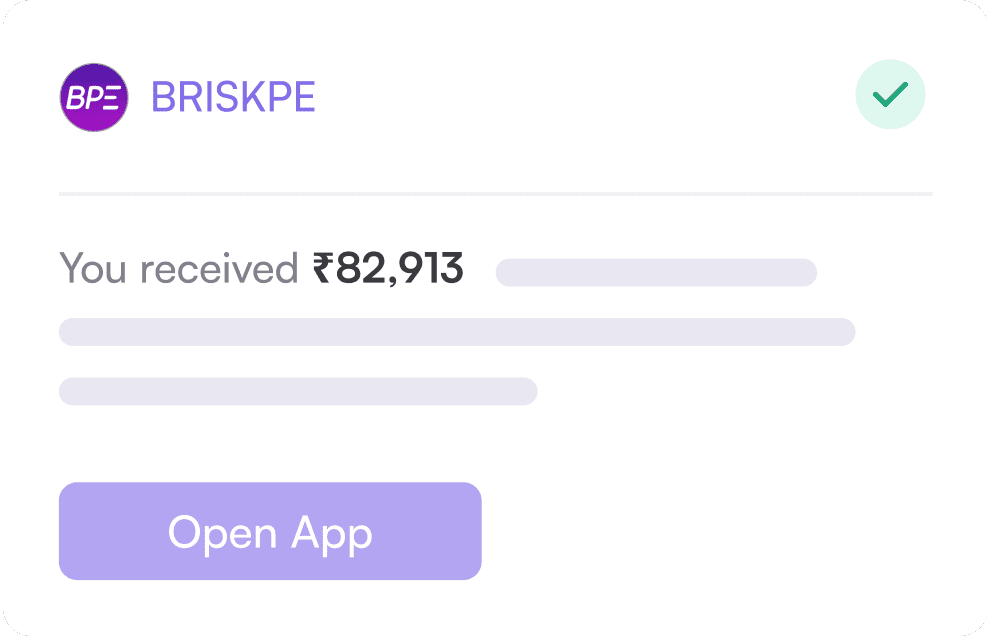987x636 pixels.
Task: Click the gray placeholder bar beside the amount
Action: pyautogui.click(x=656, y=272)
